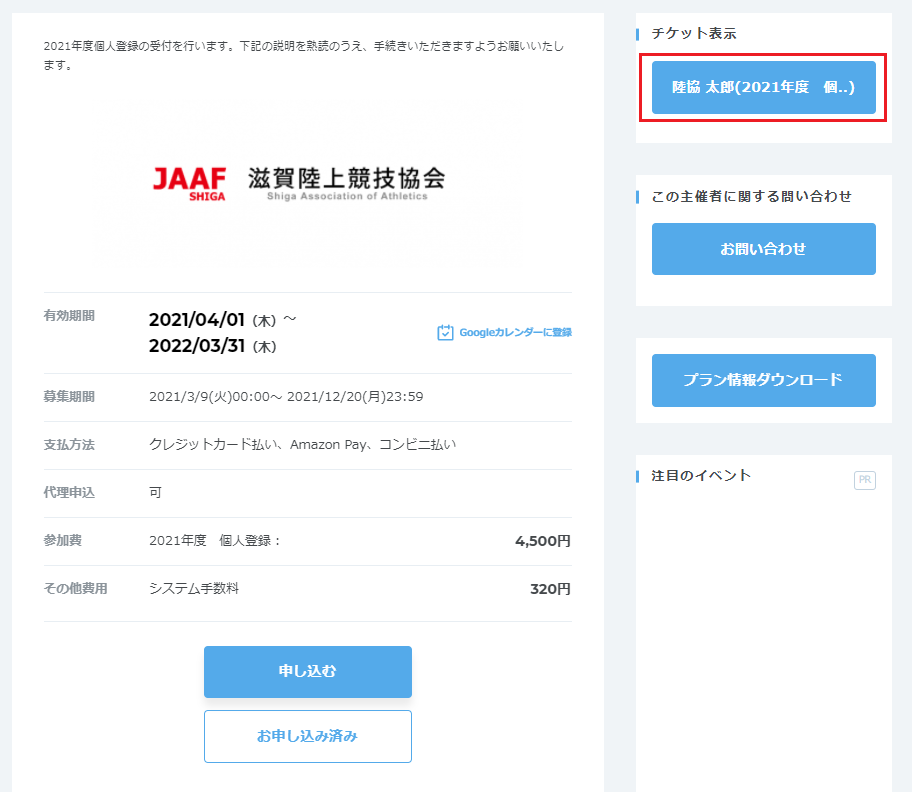Click the この主催者に関する問い合わせ heading

click(x=751, y=196)
